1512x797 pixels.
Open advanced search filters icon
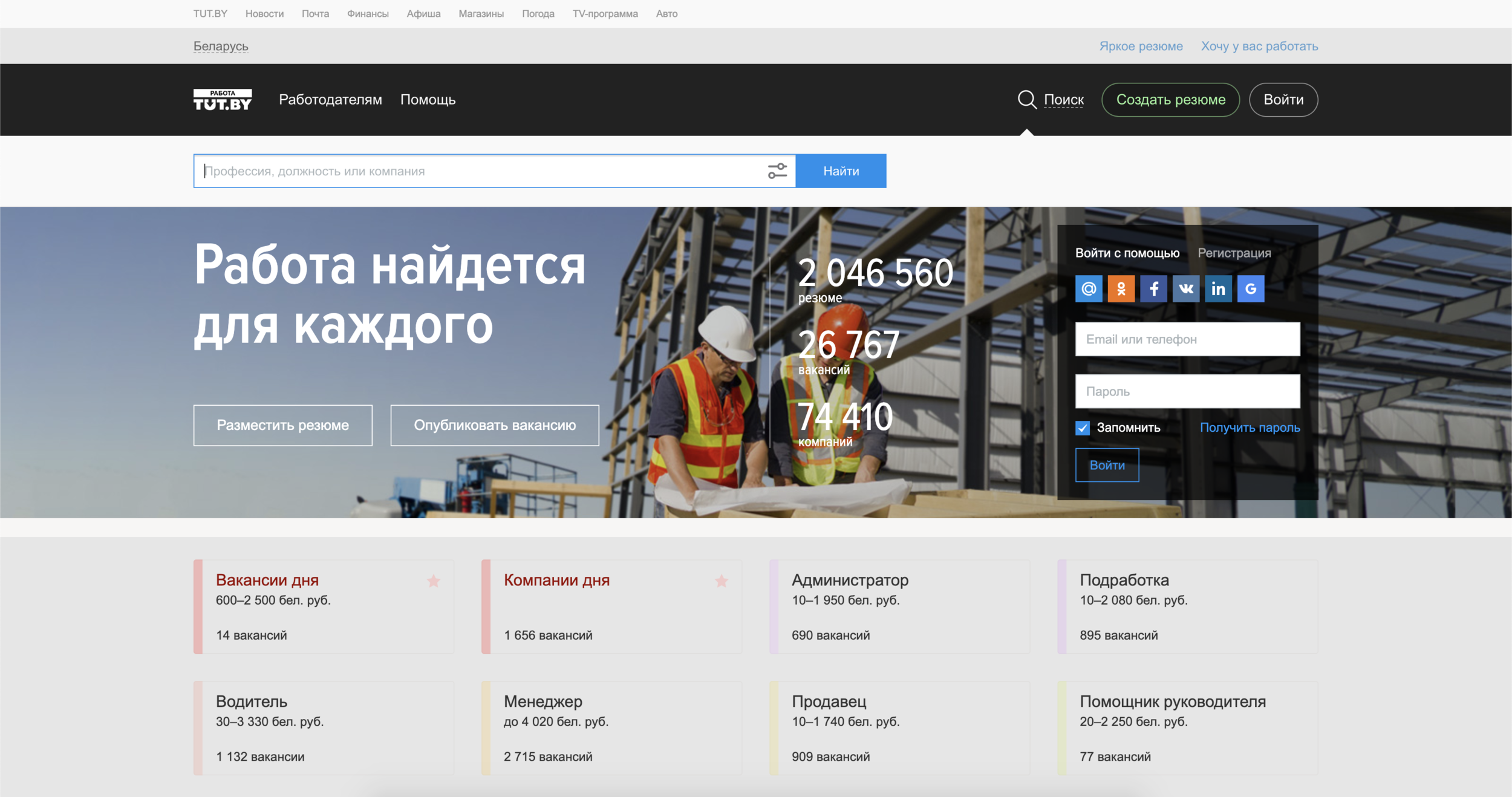[777, 171]
